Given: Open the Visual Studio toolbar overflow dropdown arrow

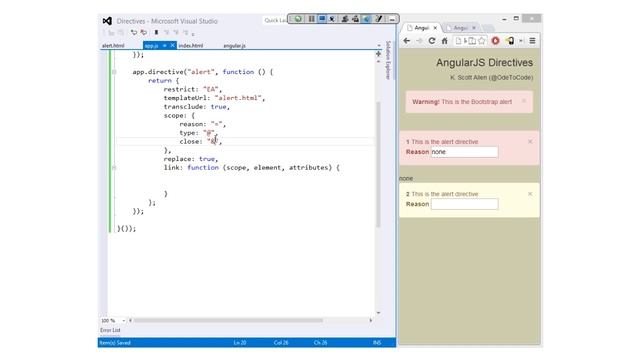Looking at the screenshot, I should click(x=193, y=34).
